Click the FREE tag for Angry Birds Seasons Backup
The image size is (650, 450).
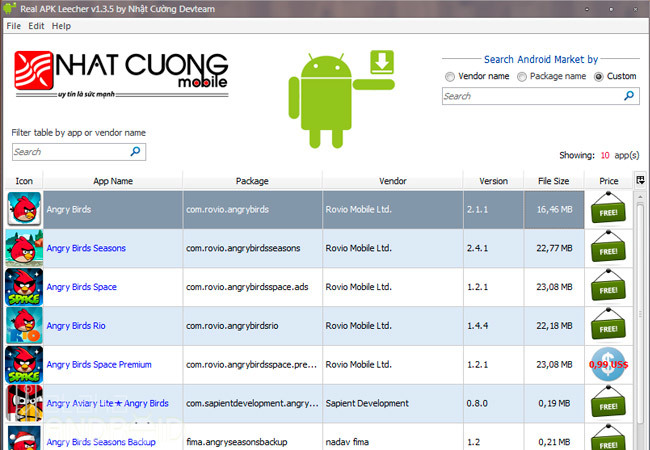pos(608,438)
